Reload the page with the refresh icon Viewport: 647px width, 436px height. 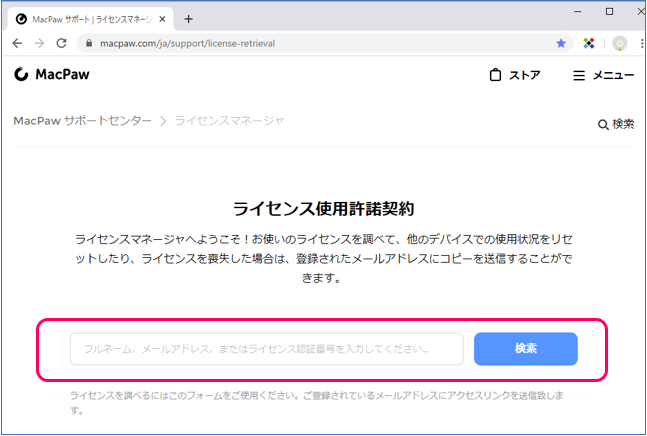[61, 43]
